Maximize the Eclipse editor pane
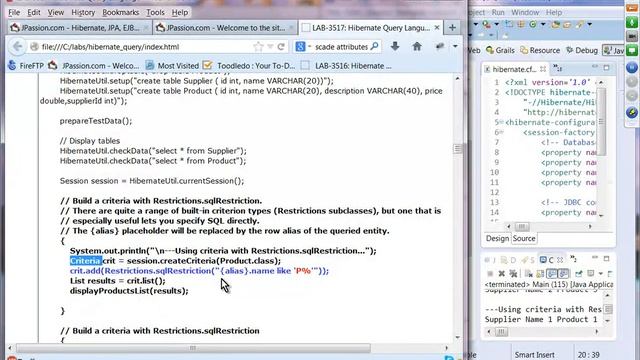This screenshot has width=640, height=360. click(607, 67)
